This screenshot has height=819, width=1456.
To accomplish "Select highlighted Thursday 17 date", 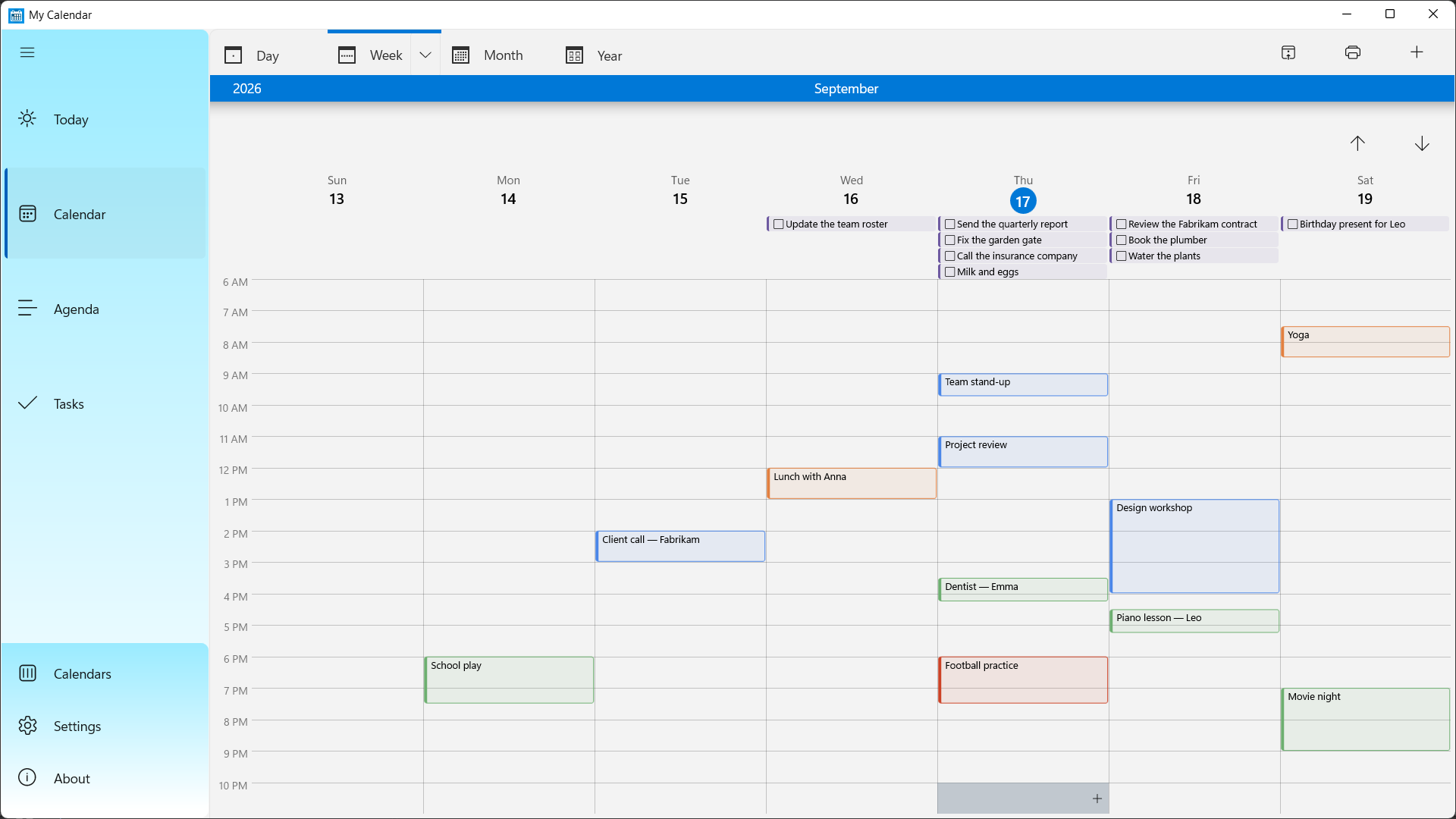I will pyautogui.click(x=1023, y=201).
